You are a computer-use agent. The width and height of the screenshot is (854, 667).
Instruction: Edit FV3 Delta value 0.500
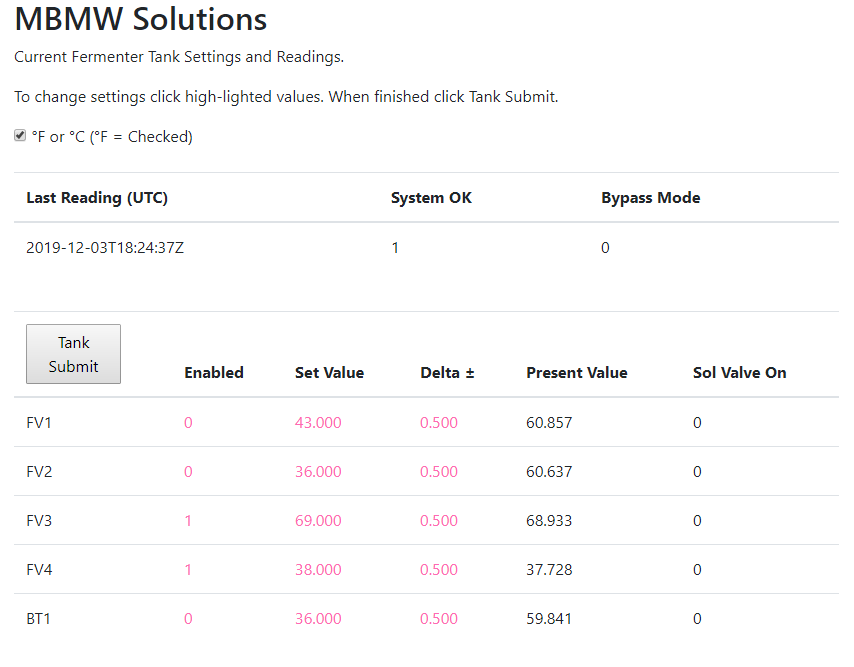(x=439, y=521)
